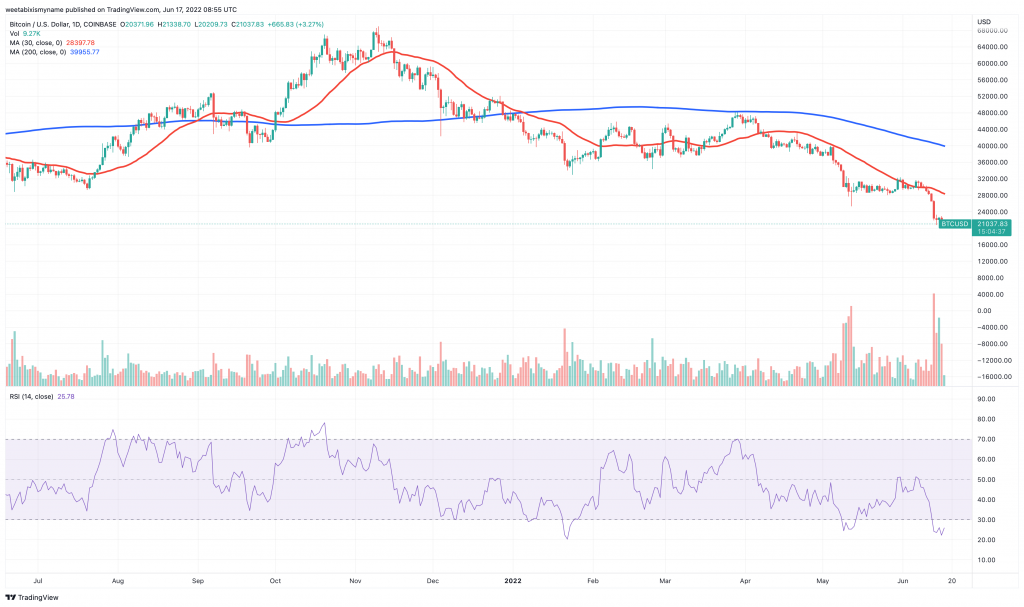This screenshot has width=1024, height=607.
Task: Click the 50.00 RSI axis label
Action: (x=986, y=480)
